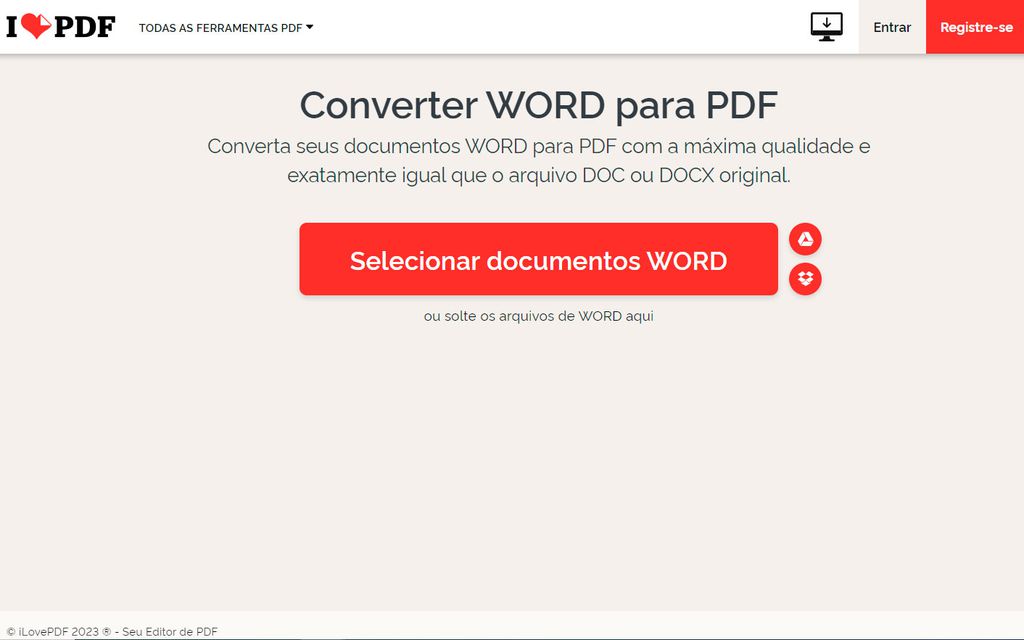Click the word WORD in the select button
Image resolution: width=1024 pixels, height=640 pixels.
click(x=686, y=261)
